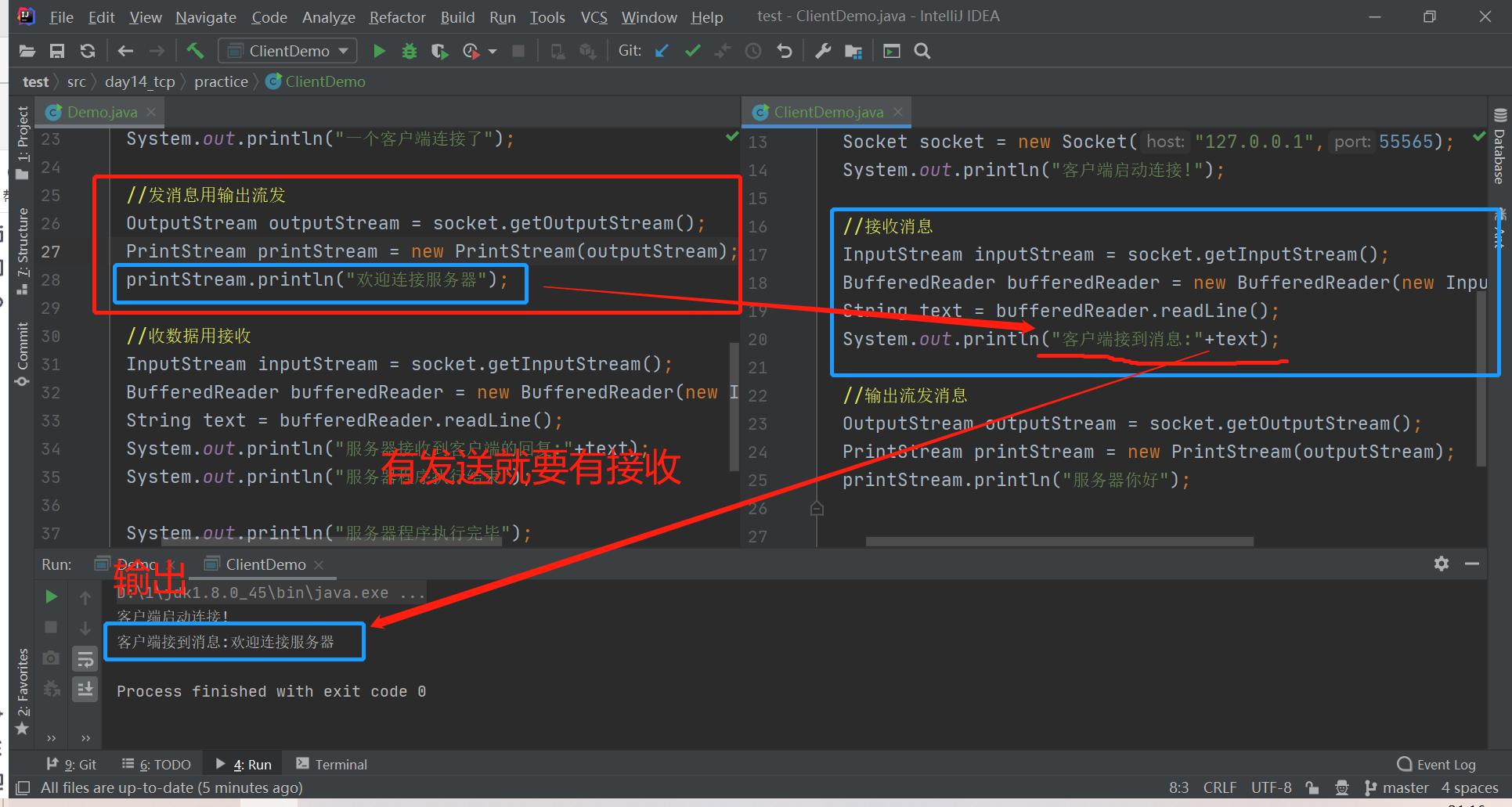Close the Demo.java editor tab
Image resolution: width=1512 pixels, height=807 pixels.
point(151,112)
